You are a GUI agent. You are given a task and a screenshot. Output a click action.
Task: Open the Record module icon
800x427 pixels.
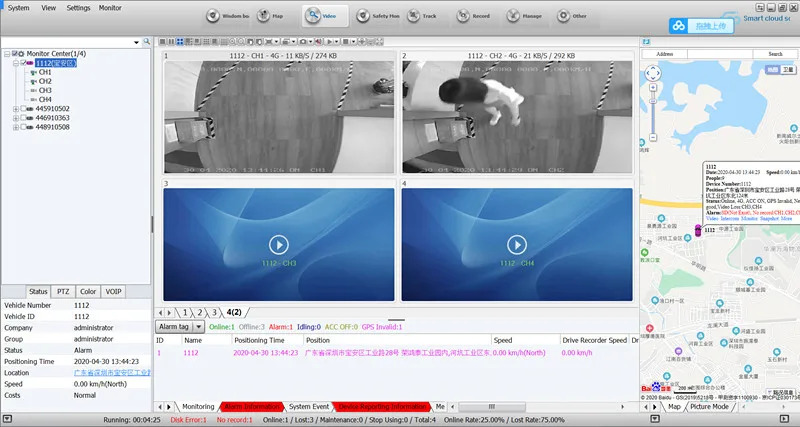[x=463, y=16]
